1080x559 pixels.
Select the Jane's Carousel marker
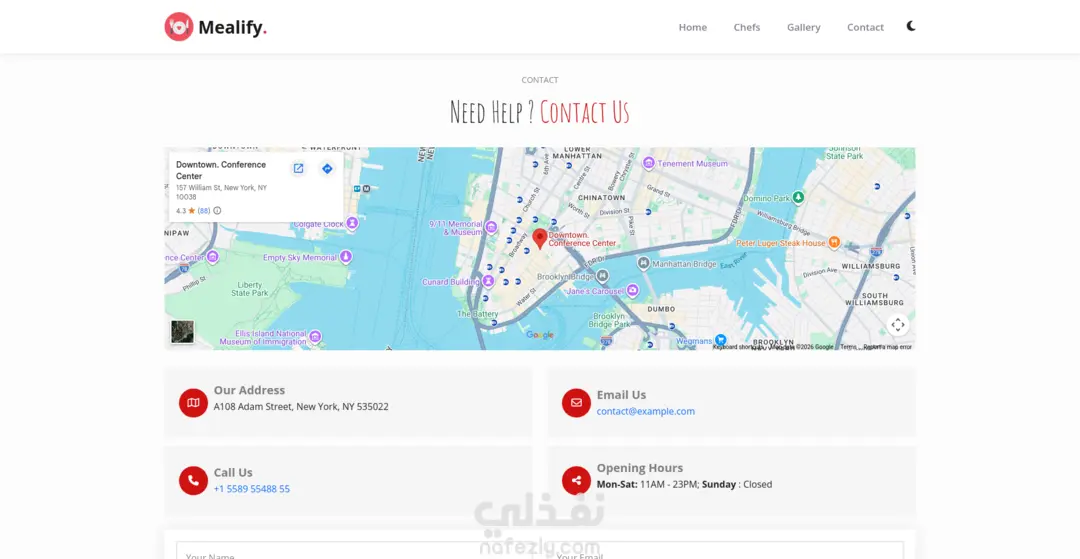(x=632, y=291)
